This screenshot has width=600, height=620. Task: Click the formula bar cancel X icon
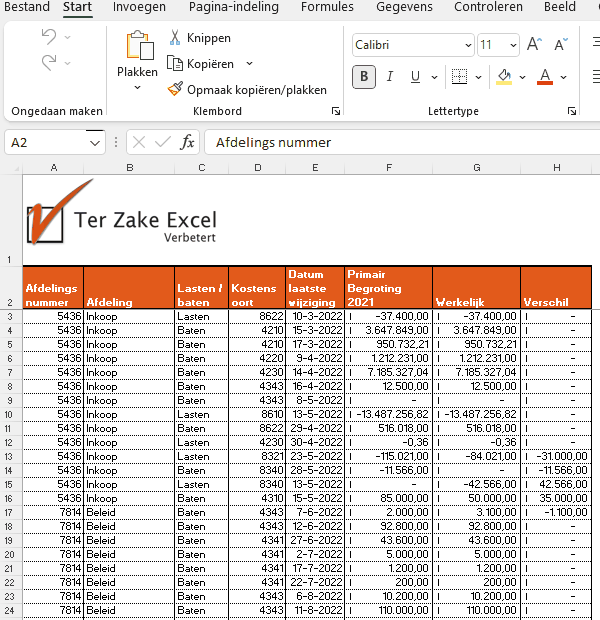[x=139, y=142]
